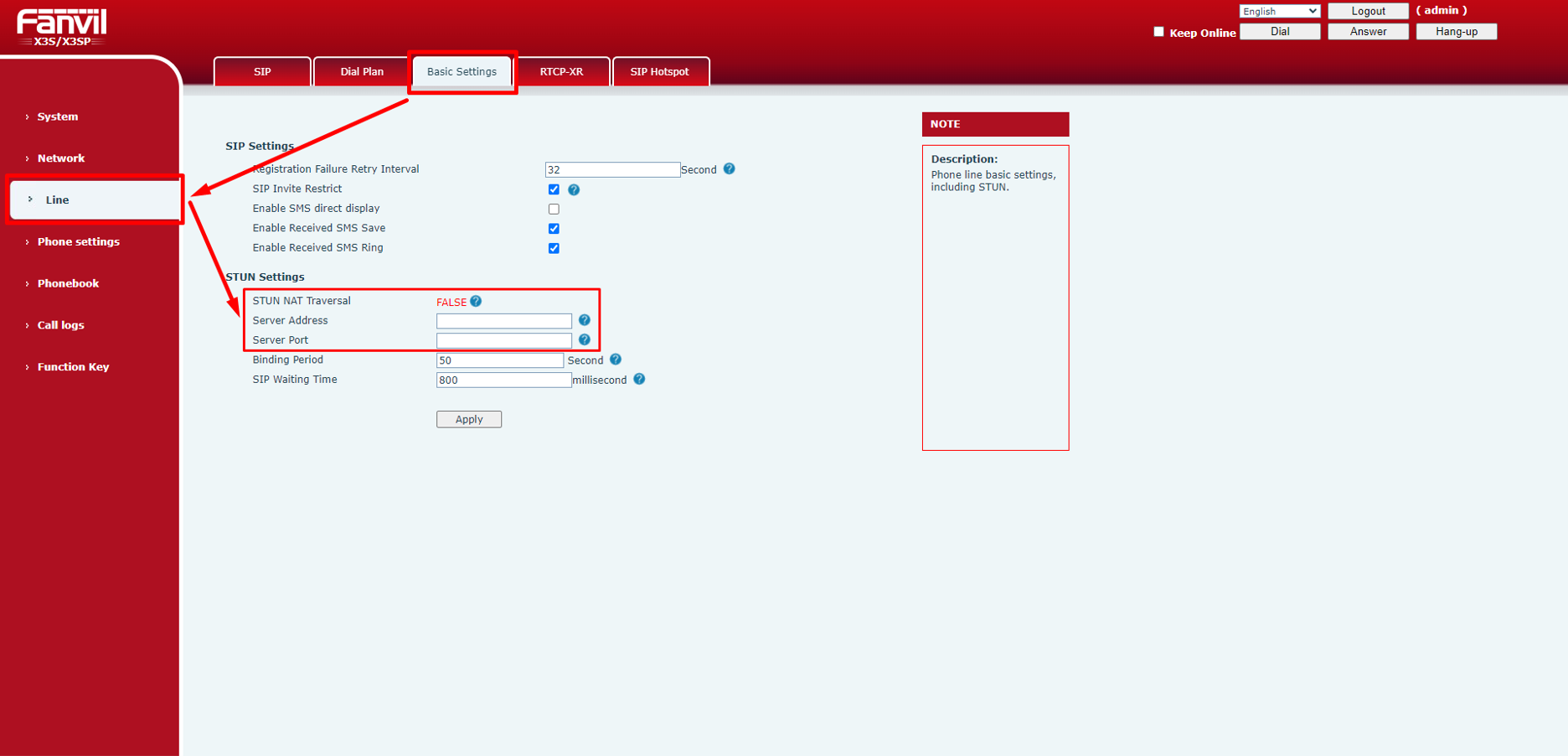Toggle Enable Received SMS Ring checkbox

pos(554,248)
